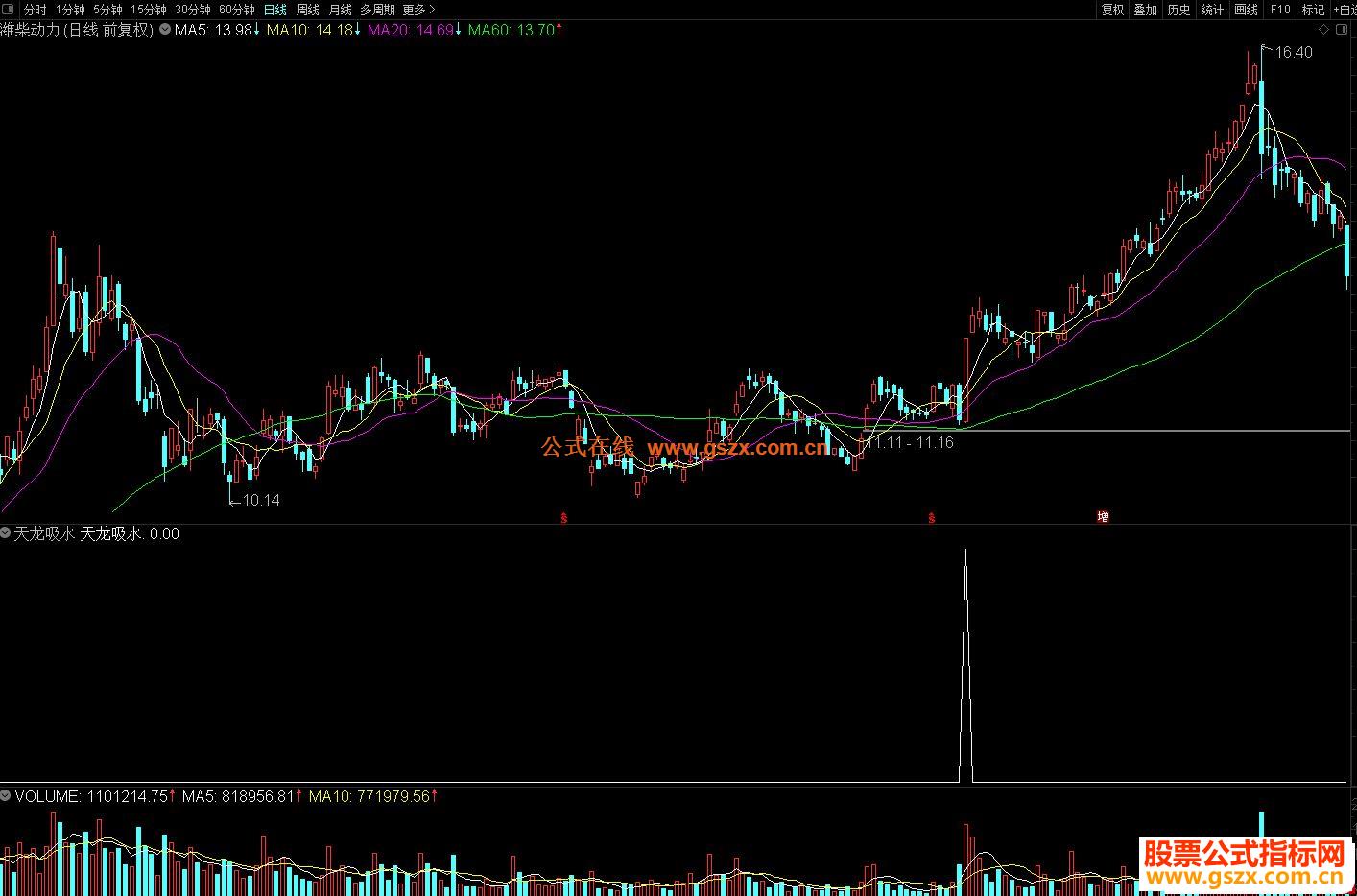Expand the main chart indicator dropdown arrow
This screenshot has width=1357, height=896.
tap(165, 30)
